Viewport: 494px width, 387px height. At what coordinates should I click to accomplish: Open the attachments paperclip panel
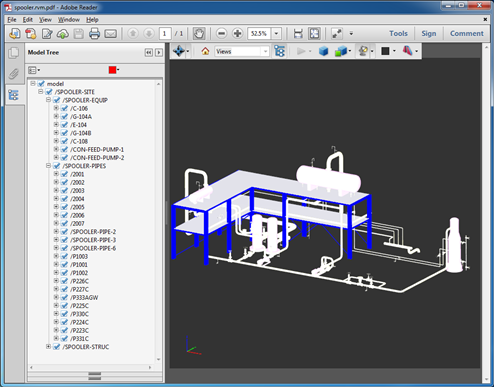pyautogui.click(x=14, y=74)
